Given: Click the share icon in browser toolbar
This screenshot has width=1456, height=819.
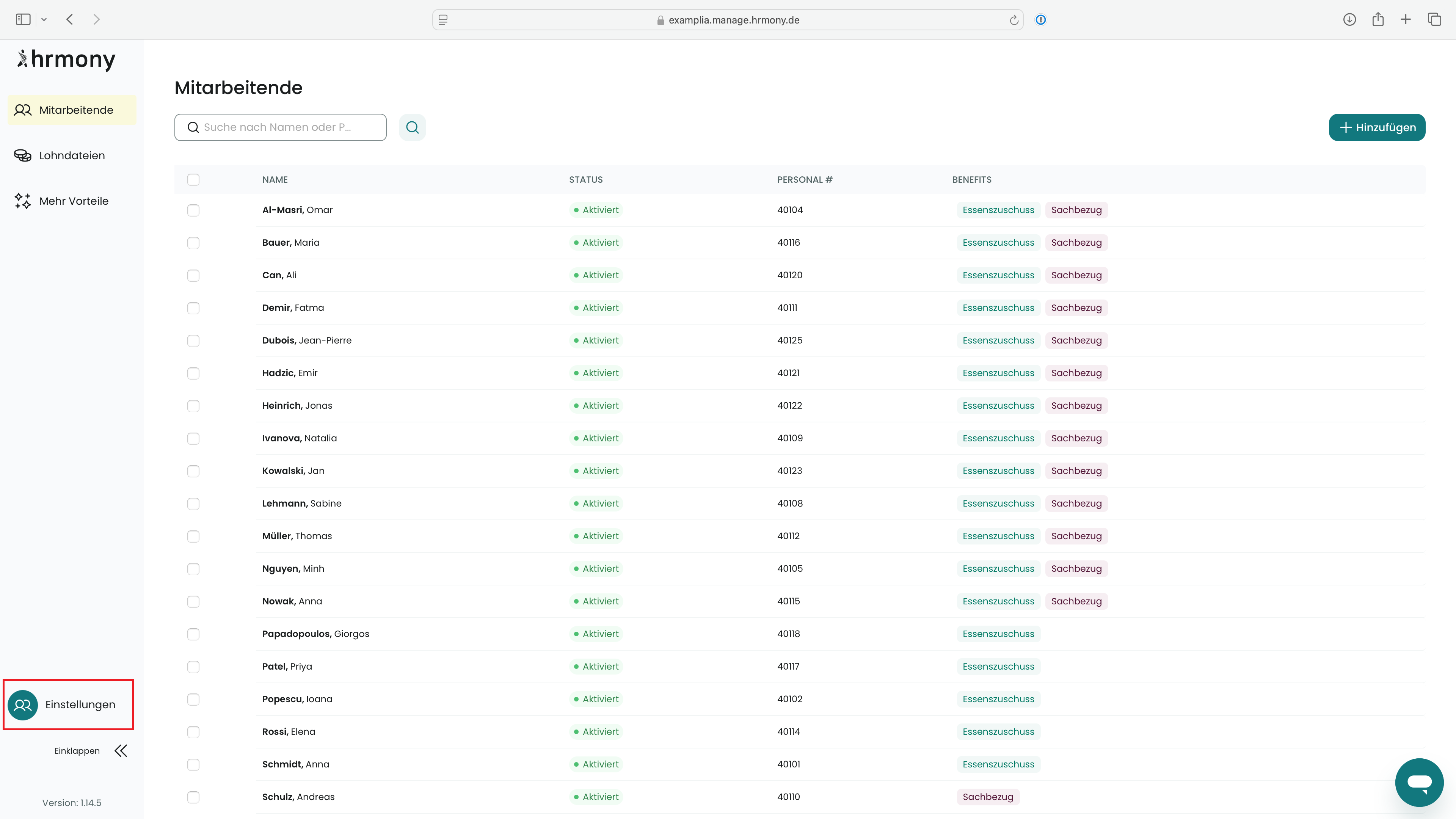Looking at the screenshot, I should point(1378,20).
